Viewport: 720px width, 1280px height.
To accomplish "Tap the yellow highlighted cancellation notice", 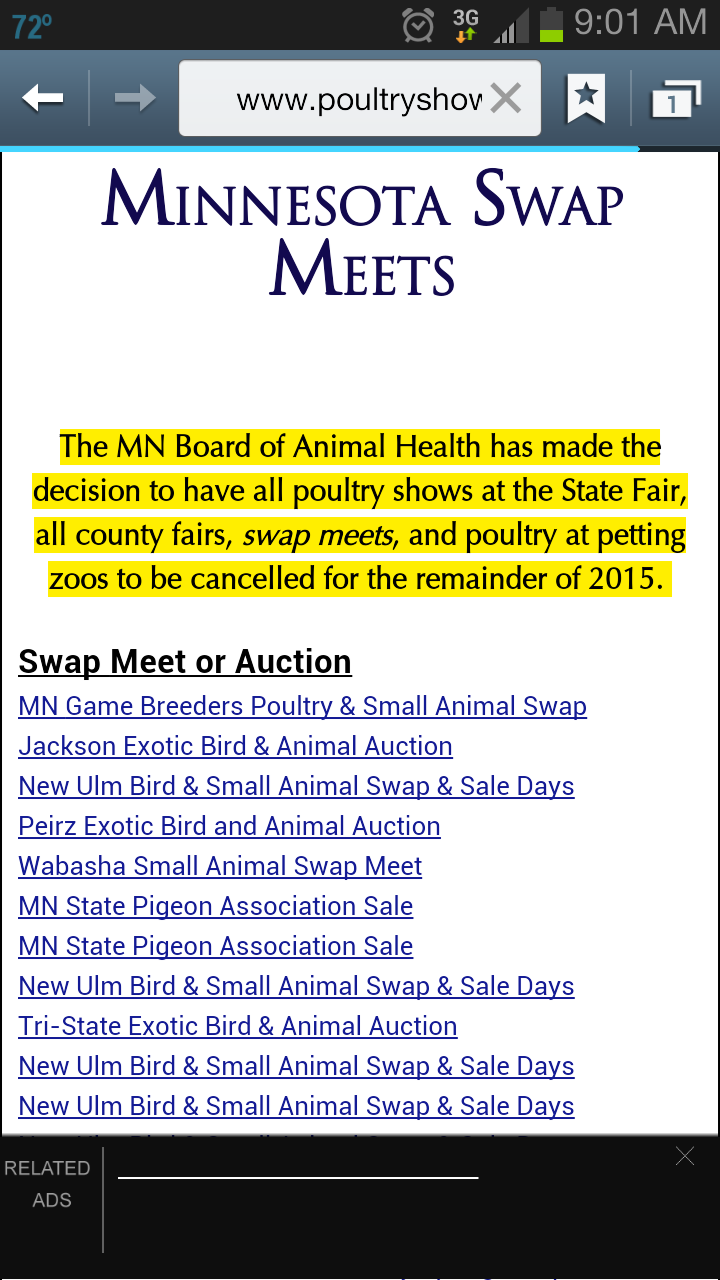I will click(360, 513).
